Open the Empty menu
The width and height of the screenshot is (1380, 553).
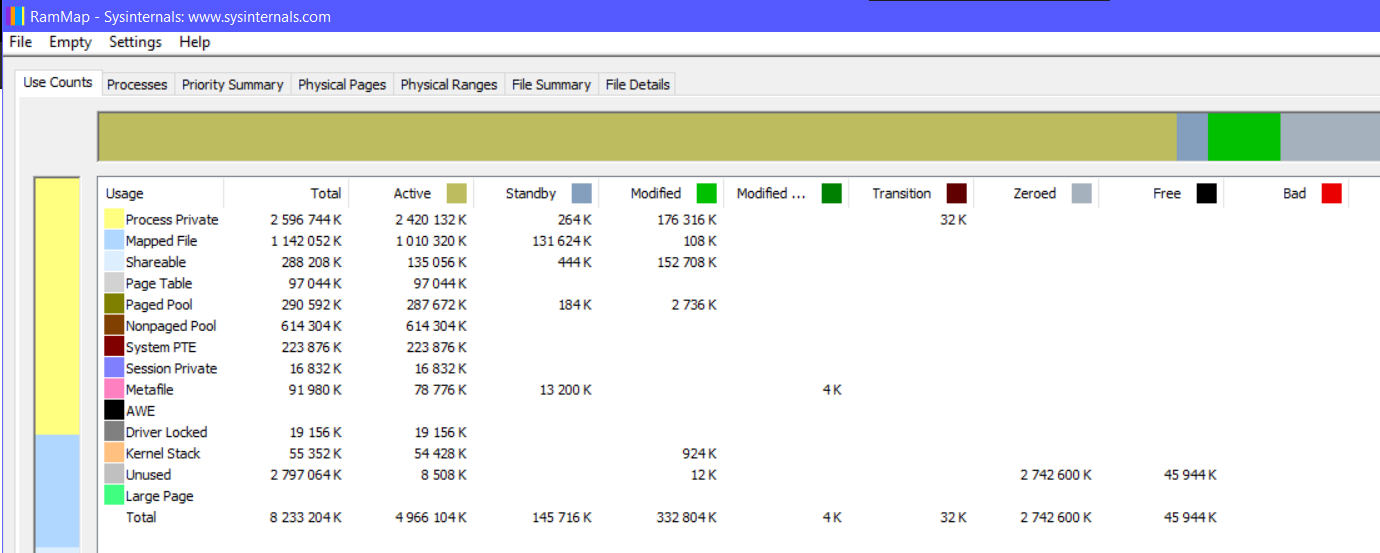tap(70, 42)
